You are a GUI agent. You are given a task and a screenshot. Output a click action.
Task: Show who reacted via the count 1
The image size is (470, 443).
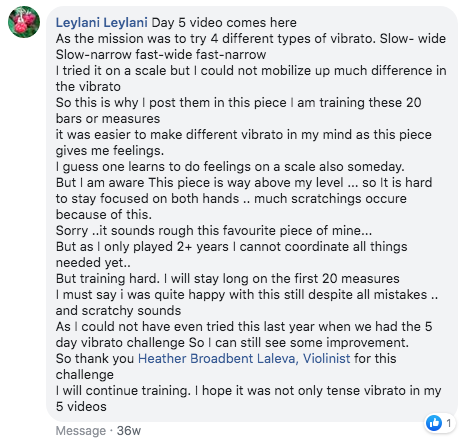tap(449, 423)
